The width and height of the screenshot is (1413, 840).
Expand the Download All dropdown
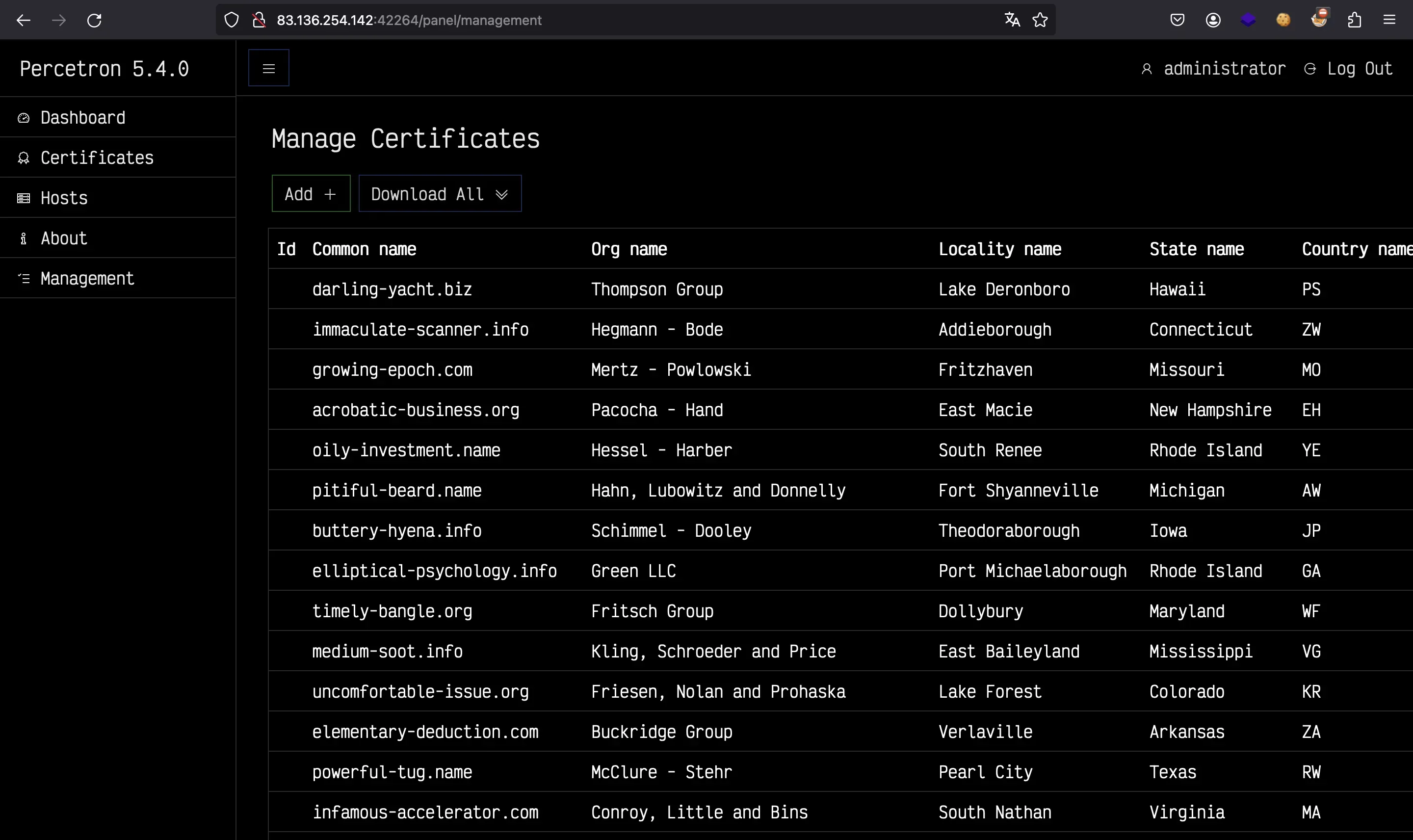440,194
